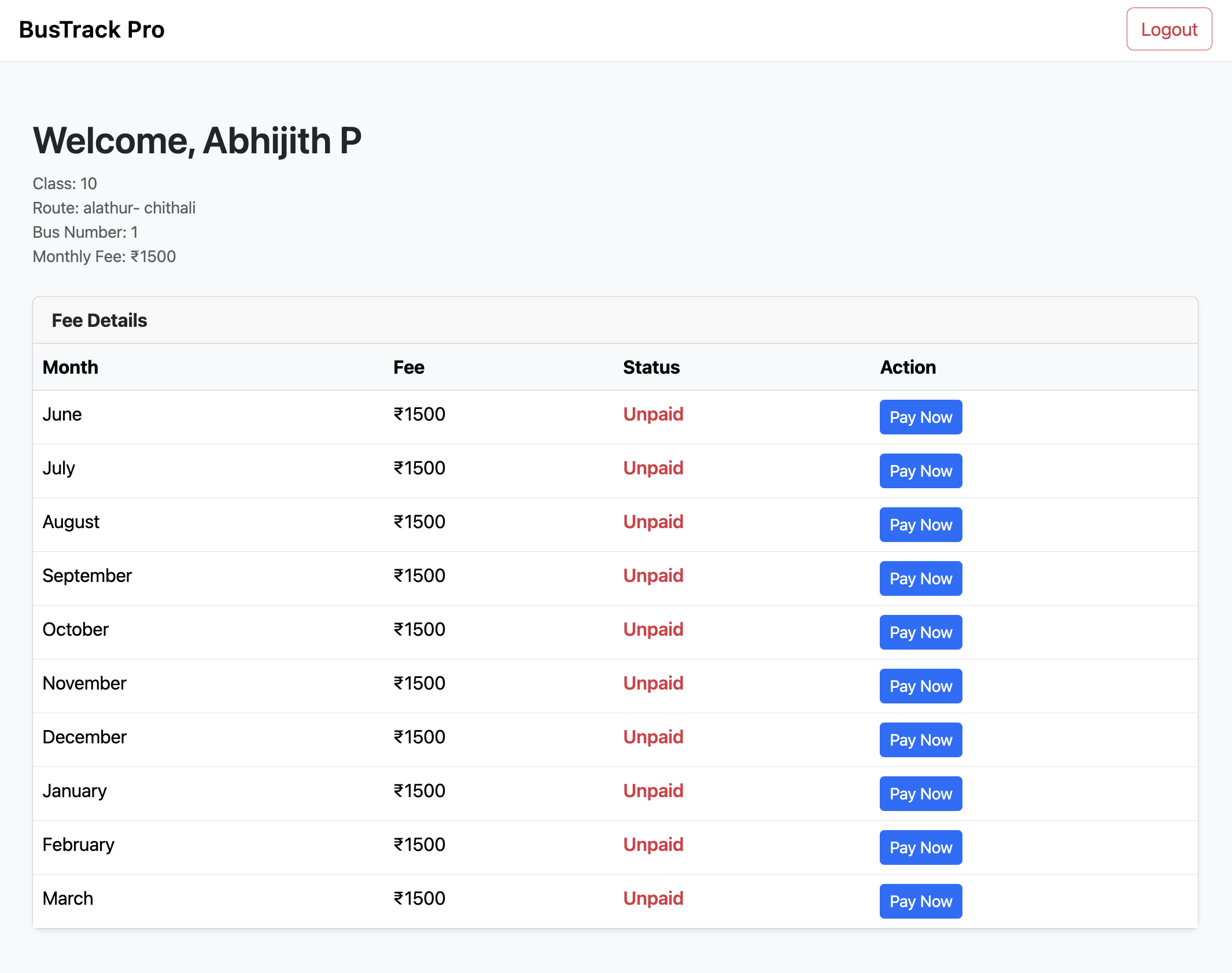Pay Now for September fee

tap(920, 578)
